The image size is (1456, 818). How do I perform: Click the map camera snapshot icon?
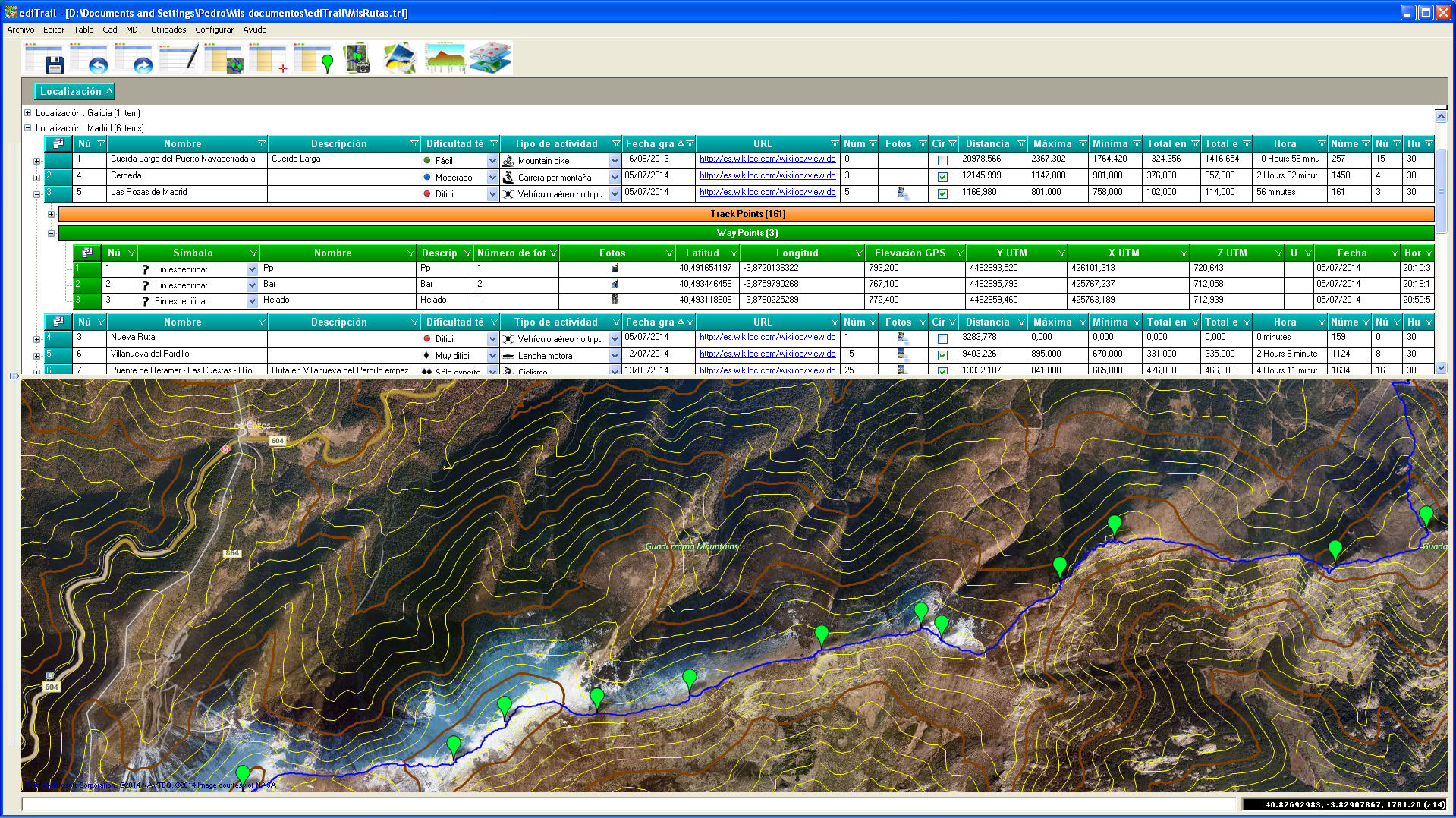(357, 58)
